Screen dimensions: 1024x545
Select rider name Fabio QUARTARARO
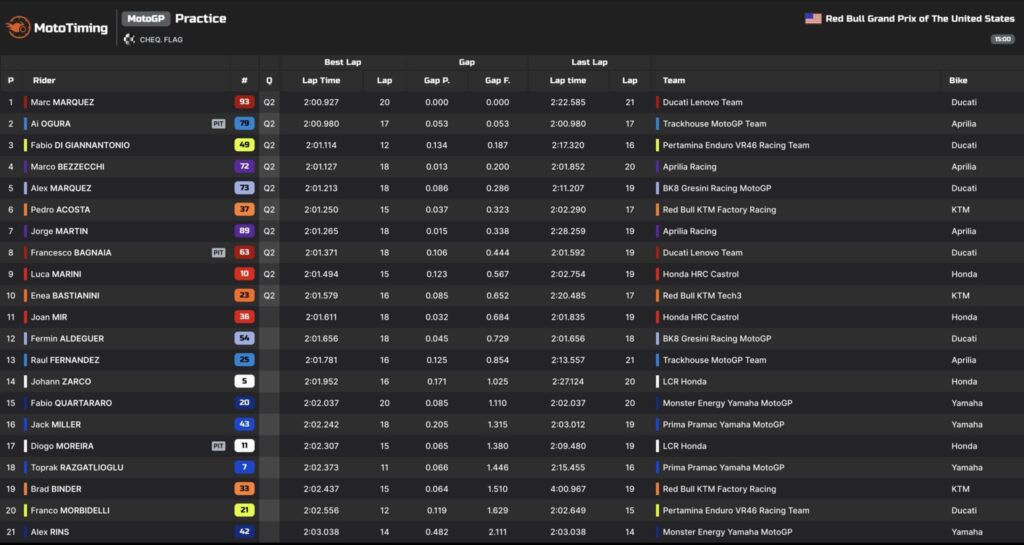click(x=71, y=403)
